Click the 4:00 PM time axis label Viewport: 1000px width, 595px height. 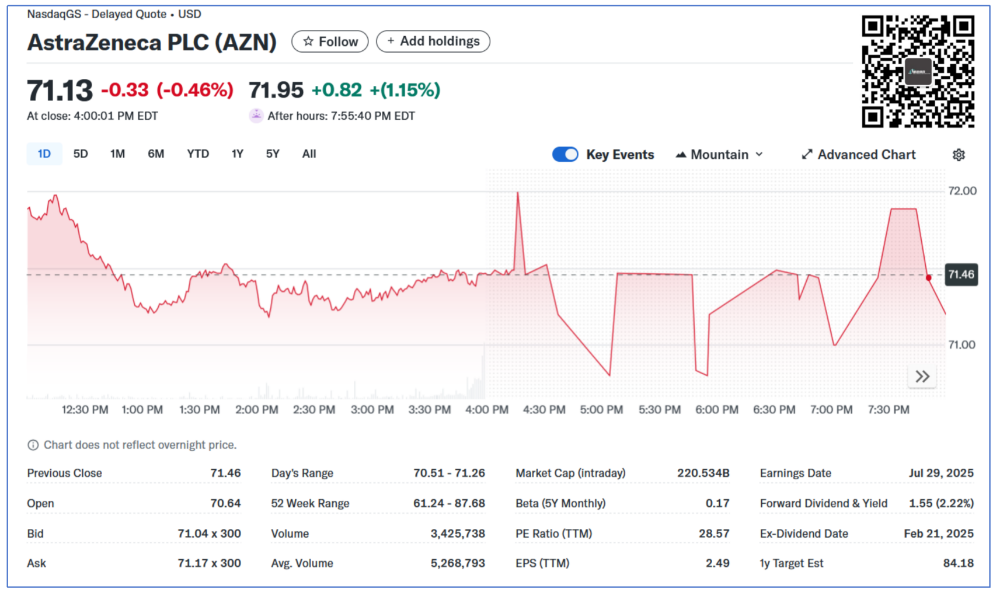[x=487, y=409]
